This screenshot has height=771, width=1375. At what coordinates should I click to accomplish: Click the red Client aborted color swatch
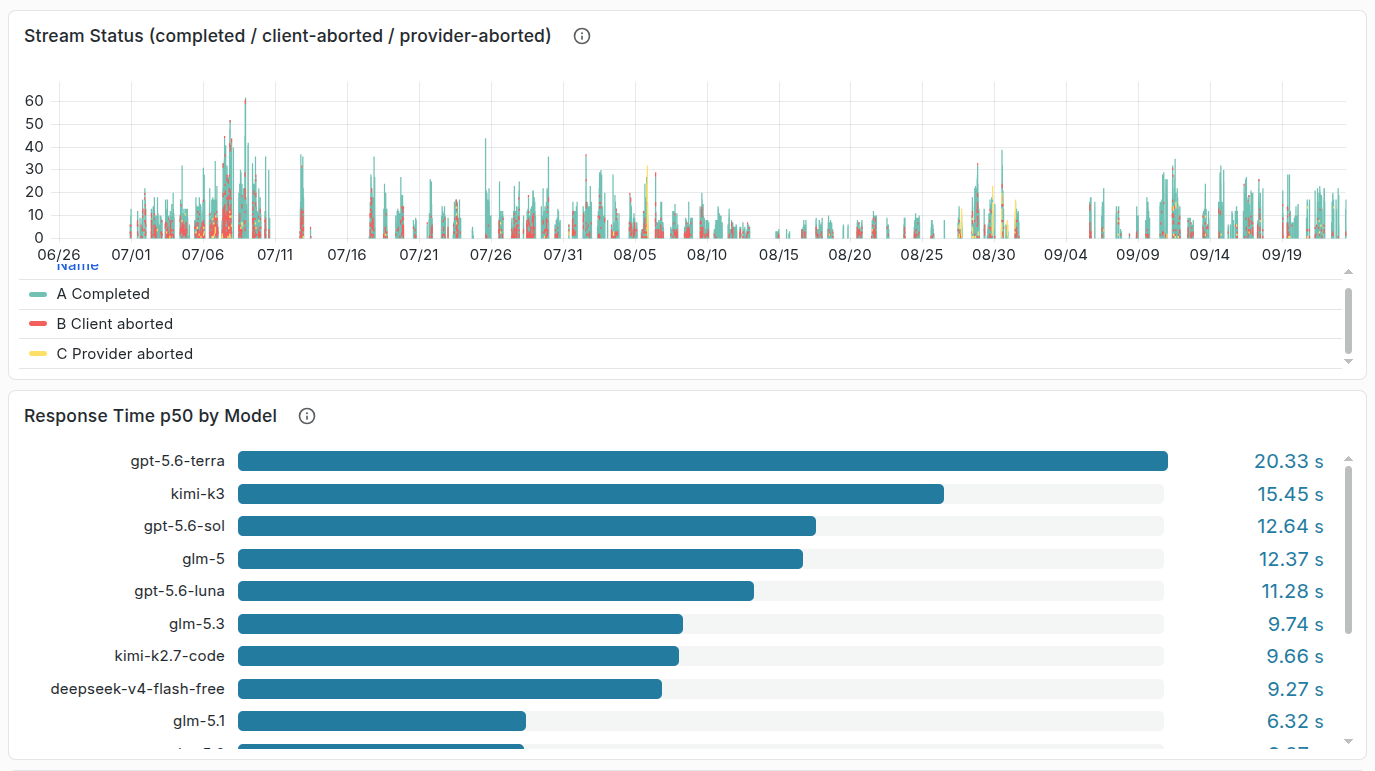pos(38,324)
